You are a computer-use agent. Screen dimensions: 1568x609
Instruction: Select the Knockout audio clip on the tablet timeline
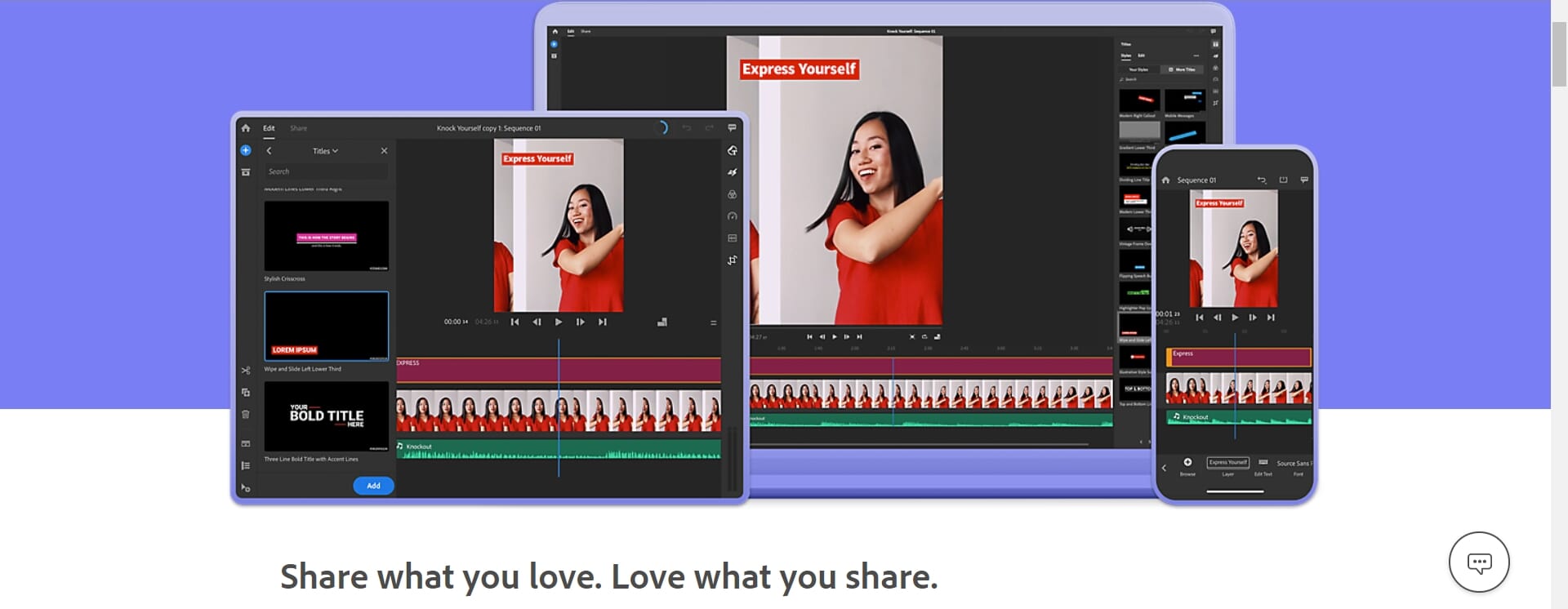click(x=559, y=450)
